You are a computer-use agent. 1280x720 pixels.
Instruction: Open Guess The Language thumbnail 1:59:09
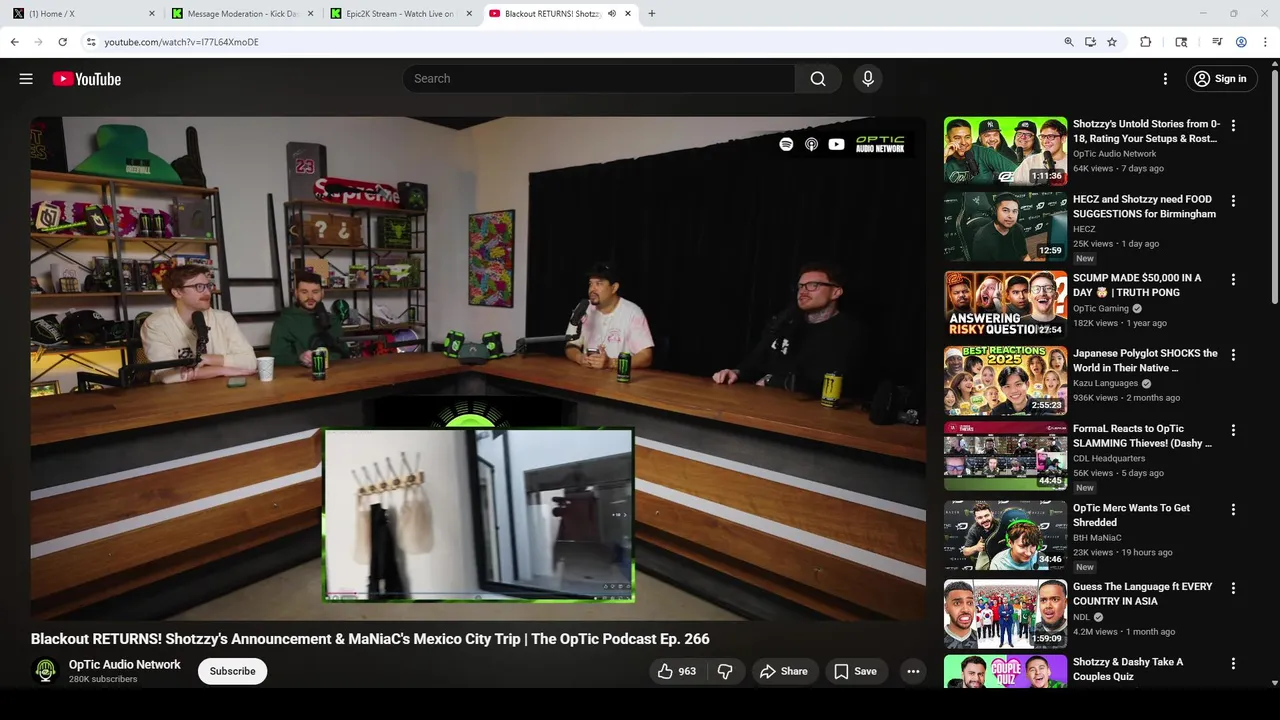[1005, 613]
